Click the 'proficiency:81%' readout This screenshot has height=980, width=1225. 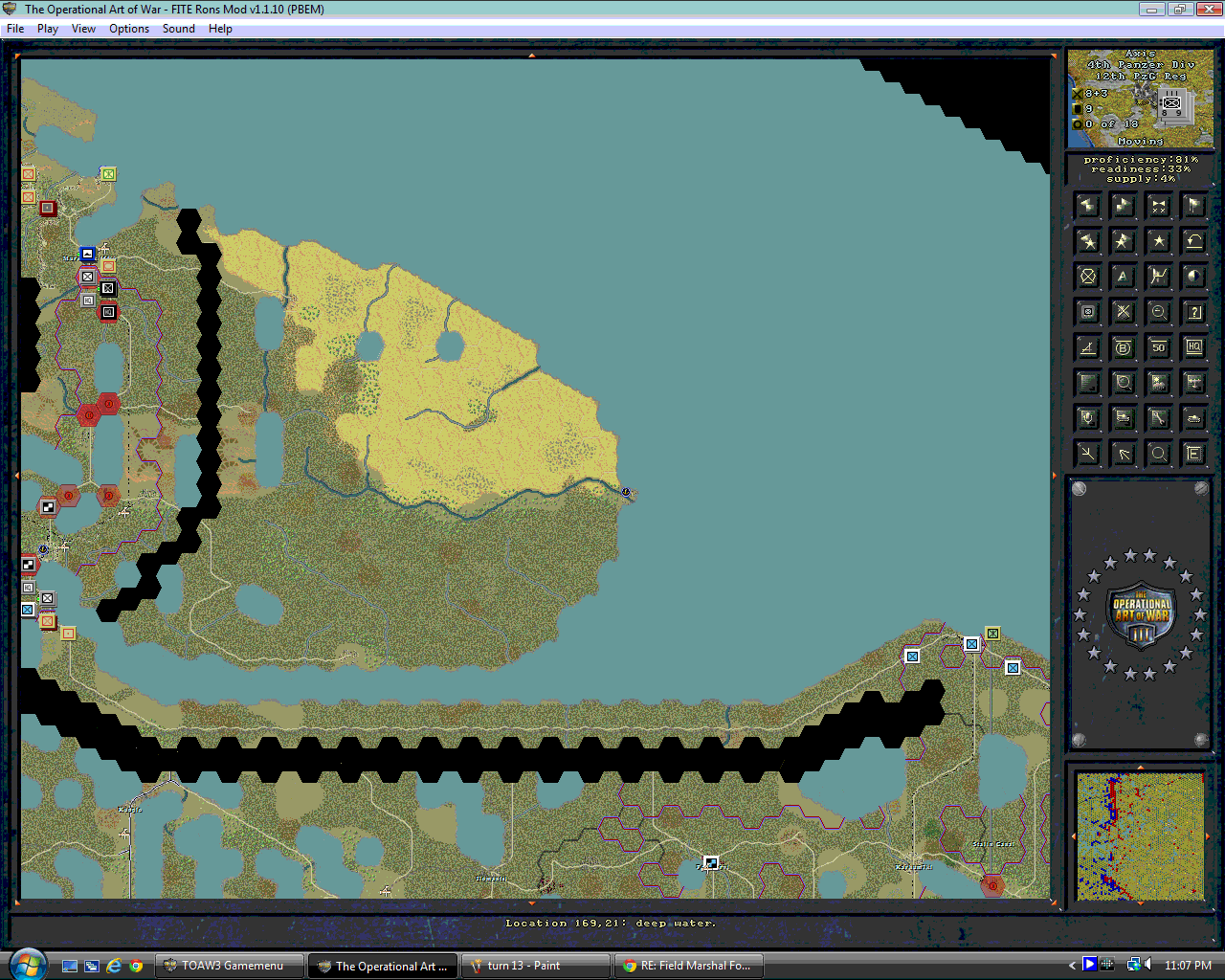[x=1141, y=160]
